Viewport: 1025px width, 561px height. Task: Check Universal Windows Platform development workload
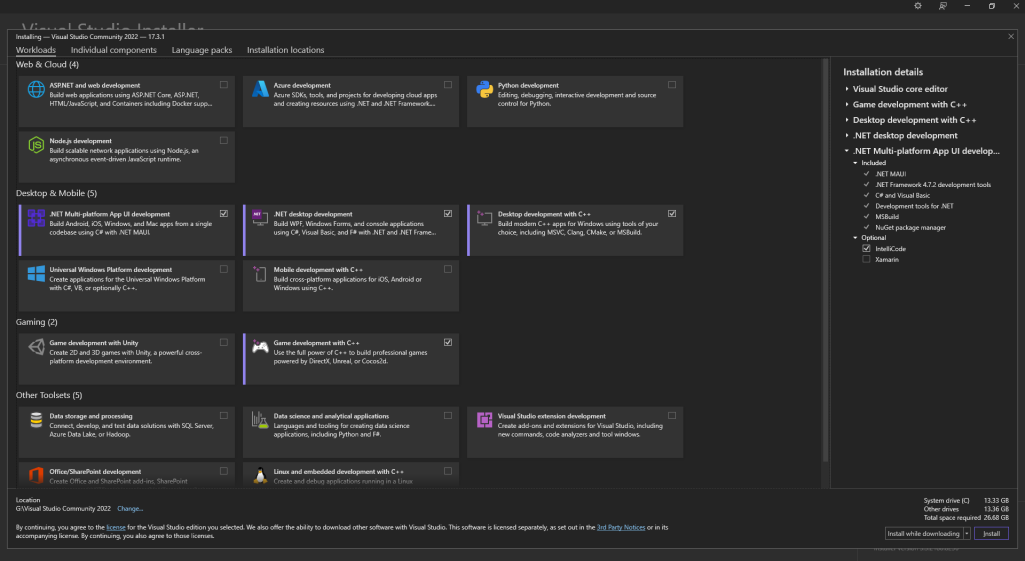click(224, 269)
